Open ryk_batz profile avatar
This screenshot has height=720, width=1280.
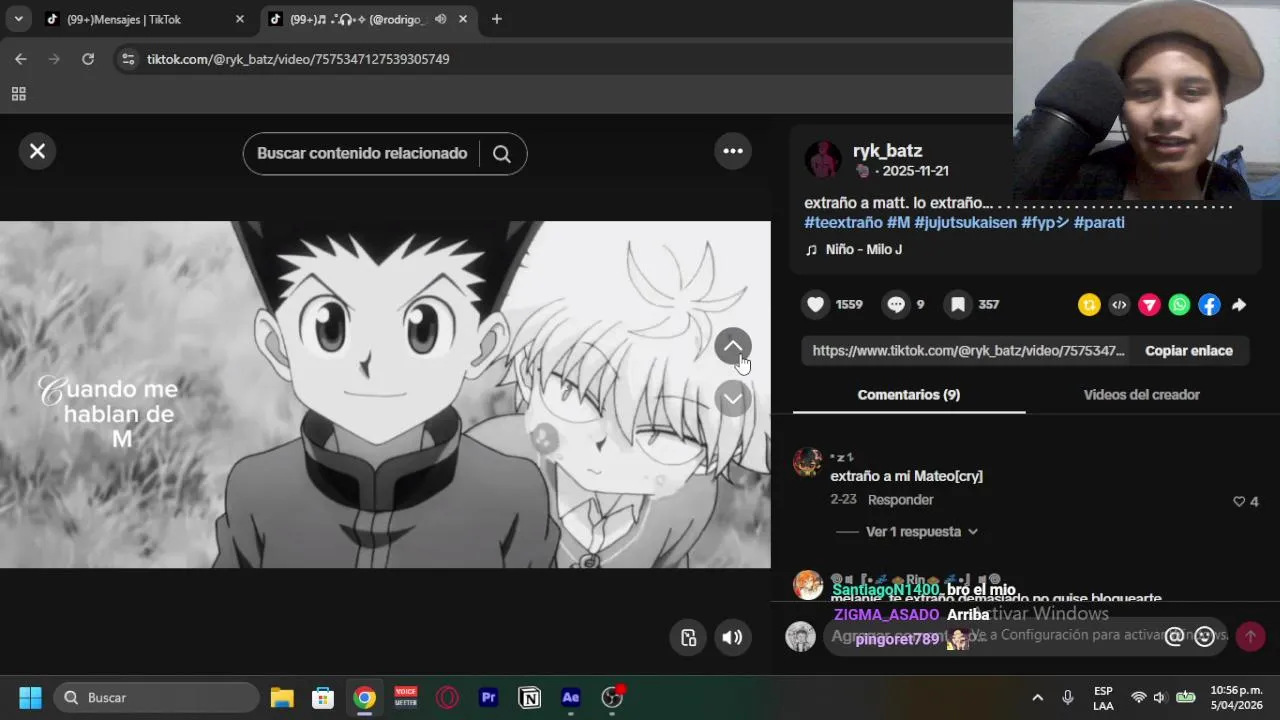[823, 159]
